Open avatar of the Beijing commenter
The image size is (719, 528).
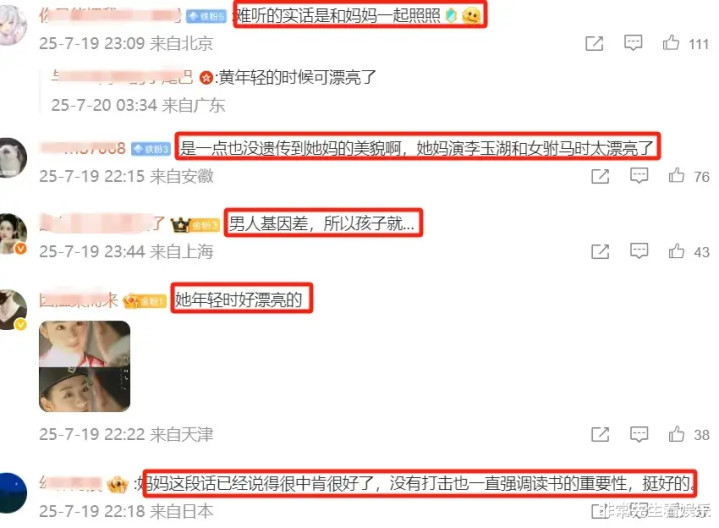[x=13, y=25]
